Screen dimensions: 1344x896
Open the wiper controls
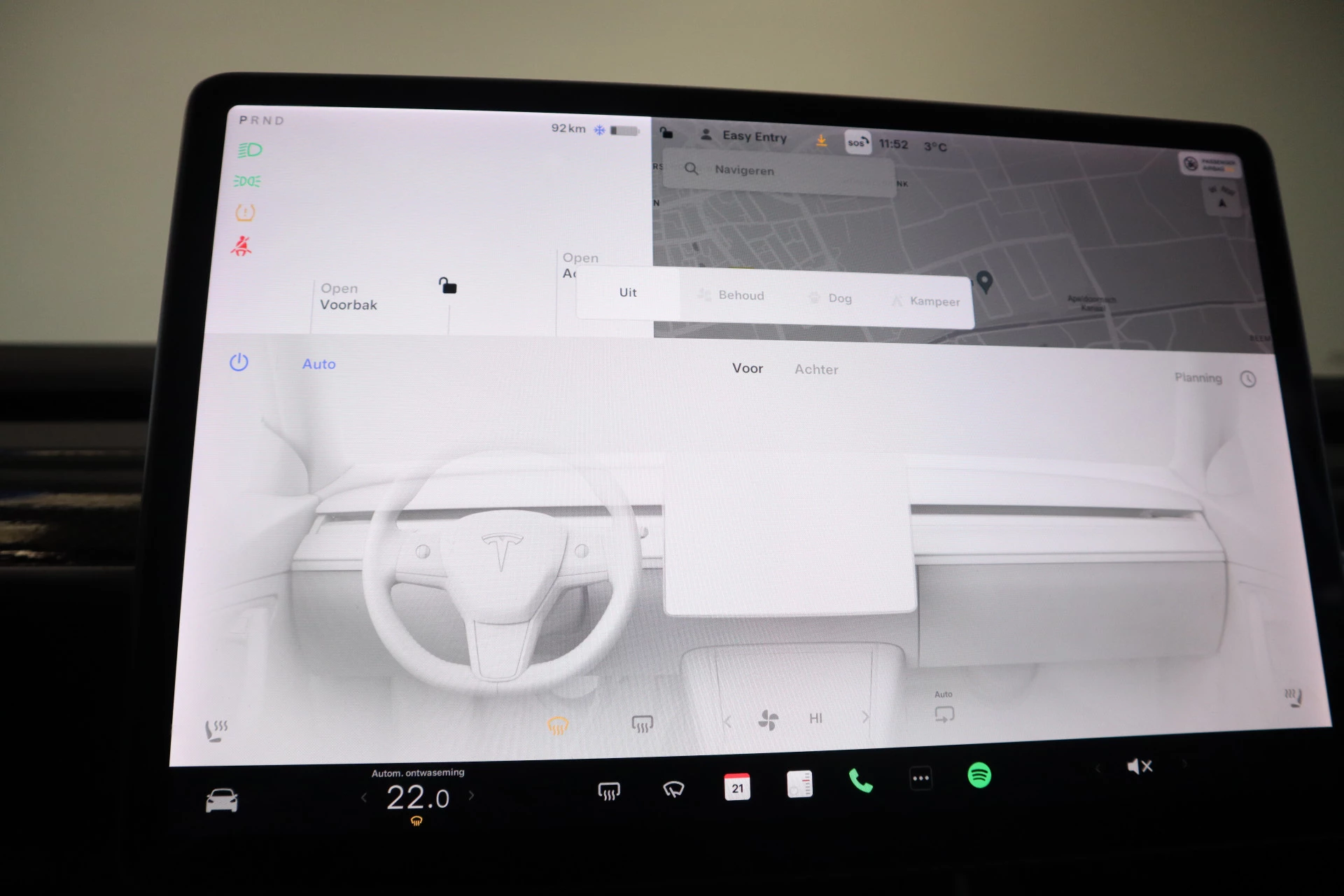coord(673,790)
